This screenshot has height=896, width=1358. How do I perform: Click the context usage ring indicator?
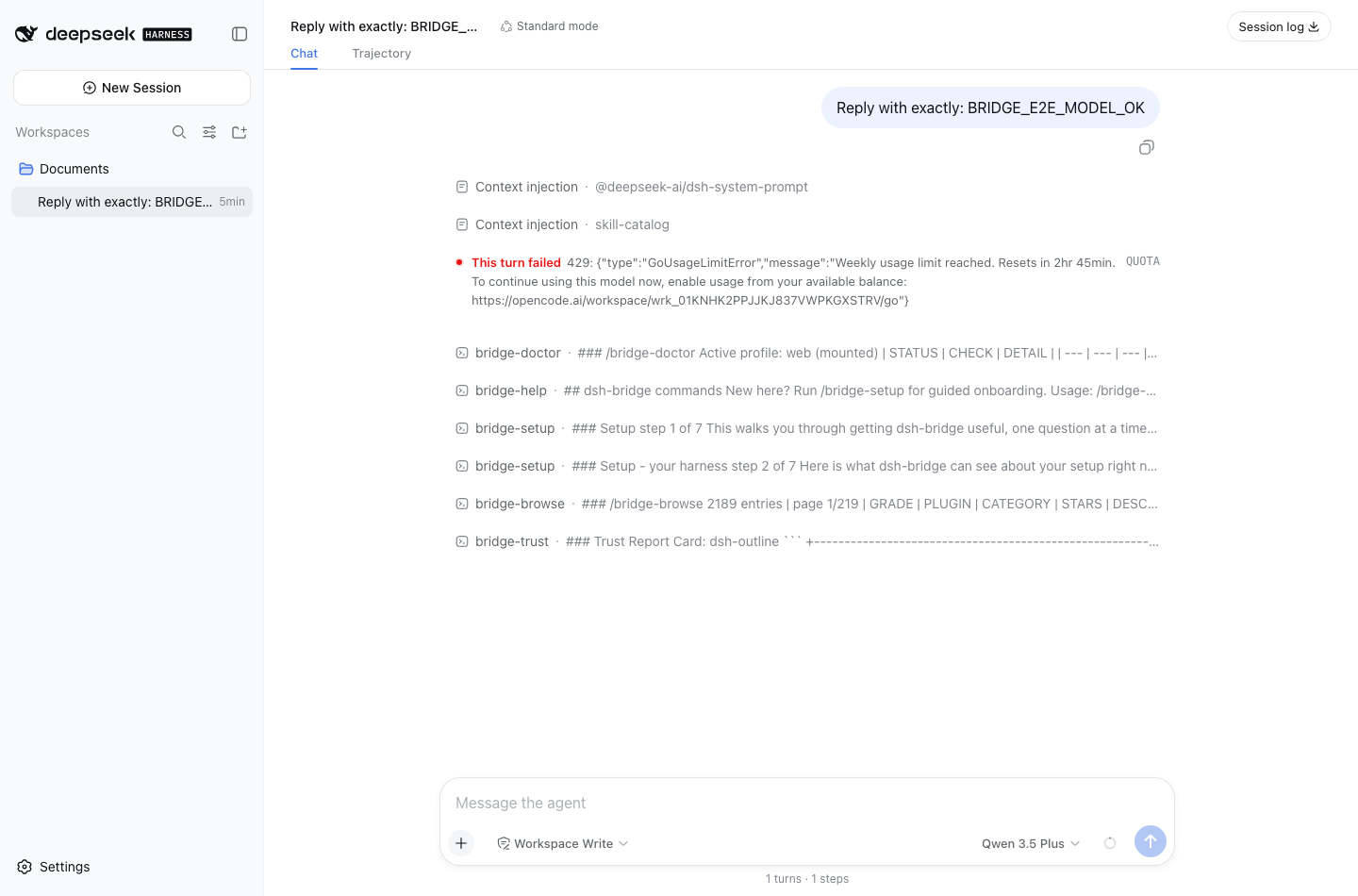[1110, 843]
